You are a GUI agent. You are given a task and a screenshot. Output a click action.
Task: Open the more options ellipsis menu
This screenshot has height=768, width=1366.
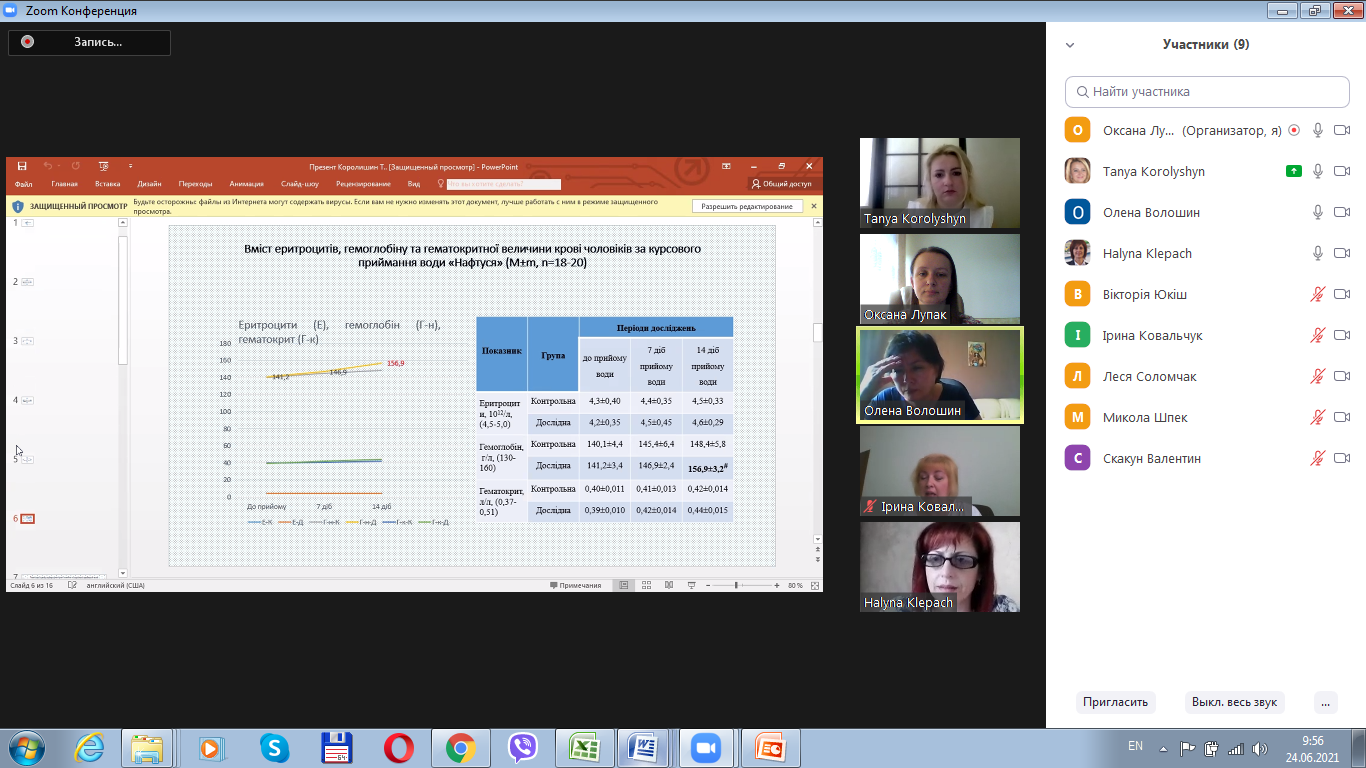pyautogui.click(x=1325, y=702)
